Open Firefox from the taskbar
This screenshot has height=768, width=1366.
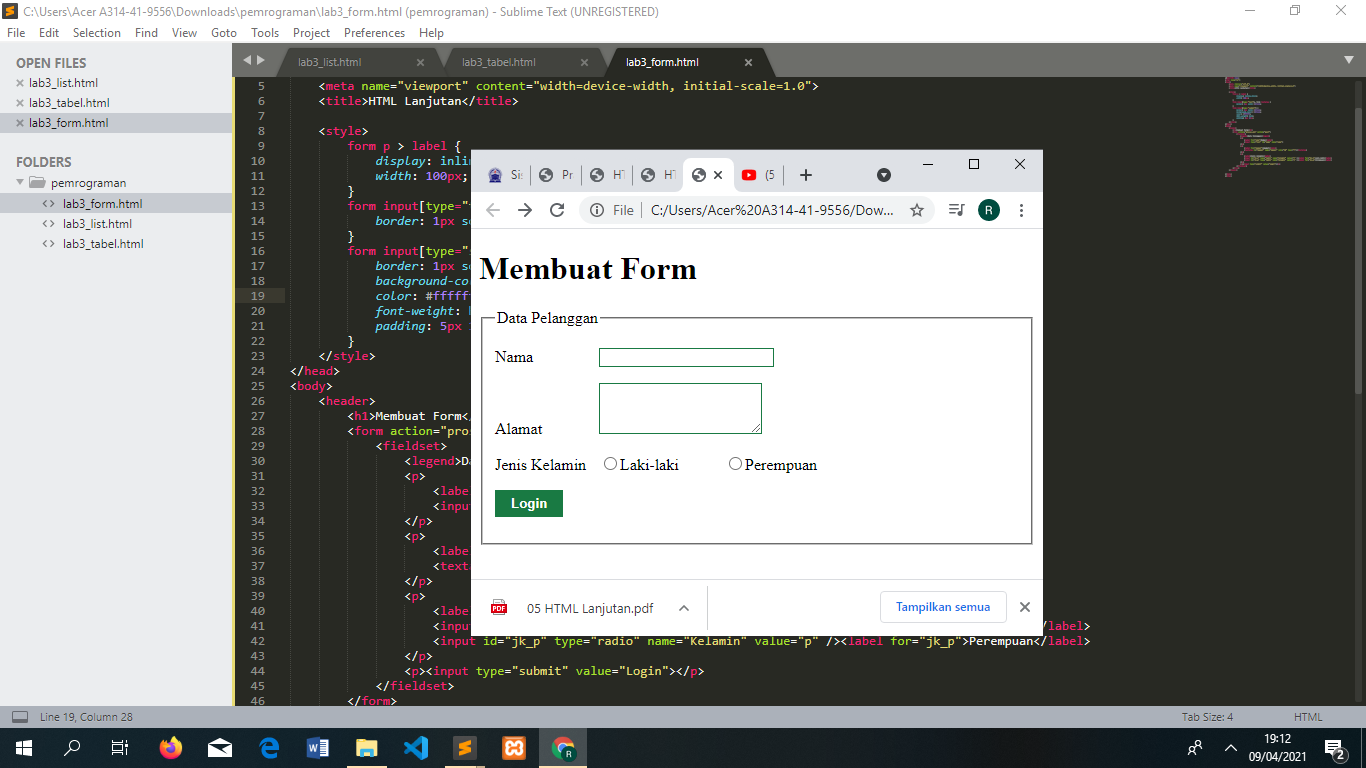170,747
